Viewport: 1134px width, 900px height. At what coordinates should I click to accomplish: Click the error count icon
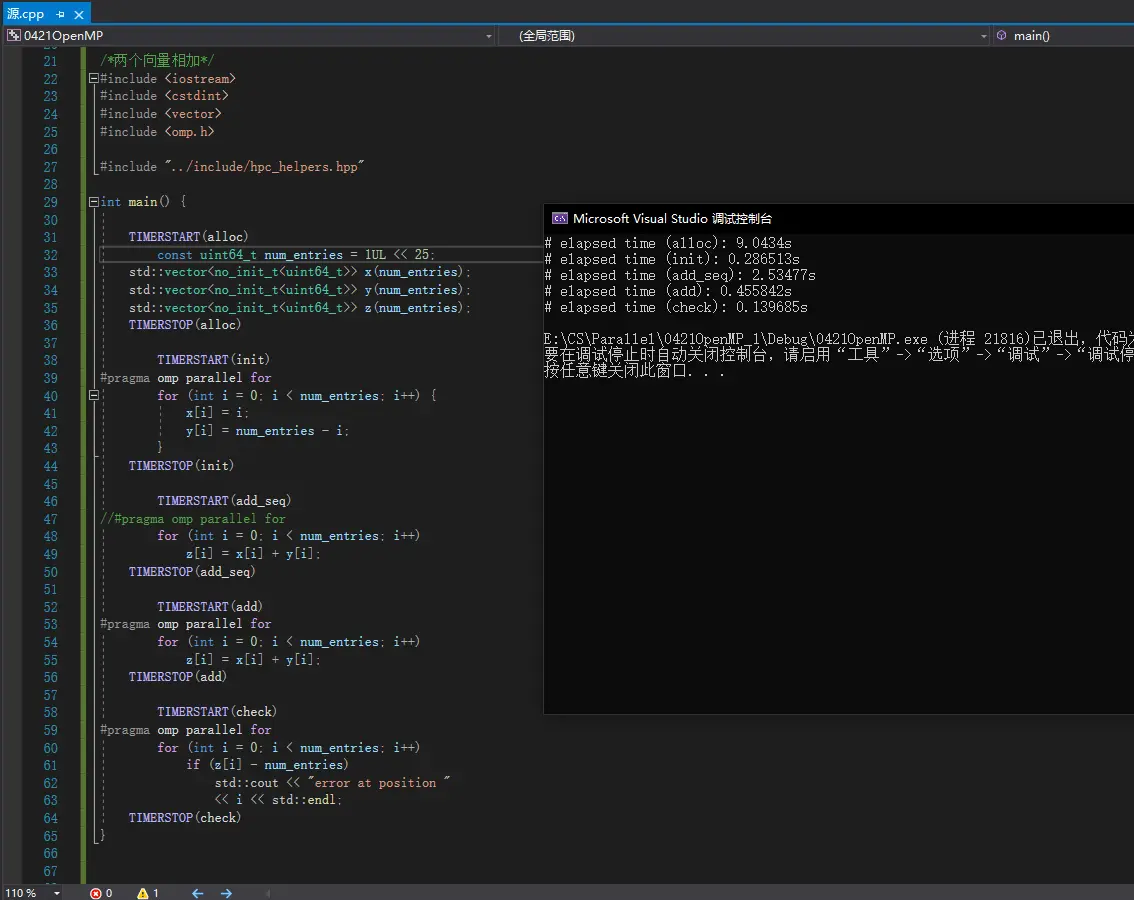(96, 893)
